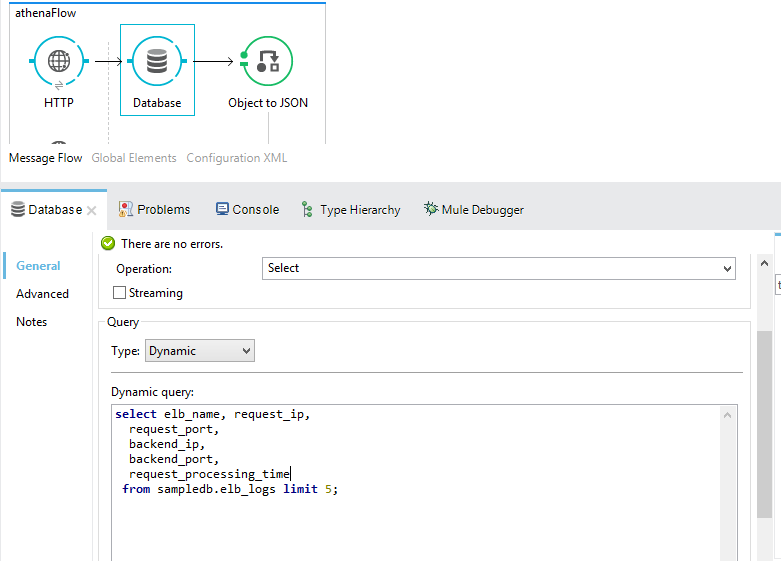The width and height of the screenshot is (781, 561).
Task: Click the Problems tab icon
Action: click(x=126, y=209)
